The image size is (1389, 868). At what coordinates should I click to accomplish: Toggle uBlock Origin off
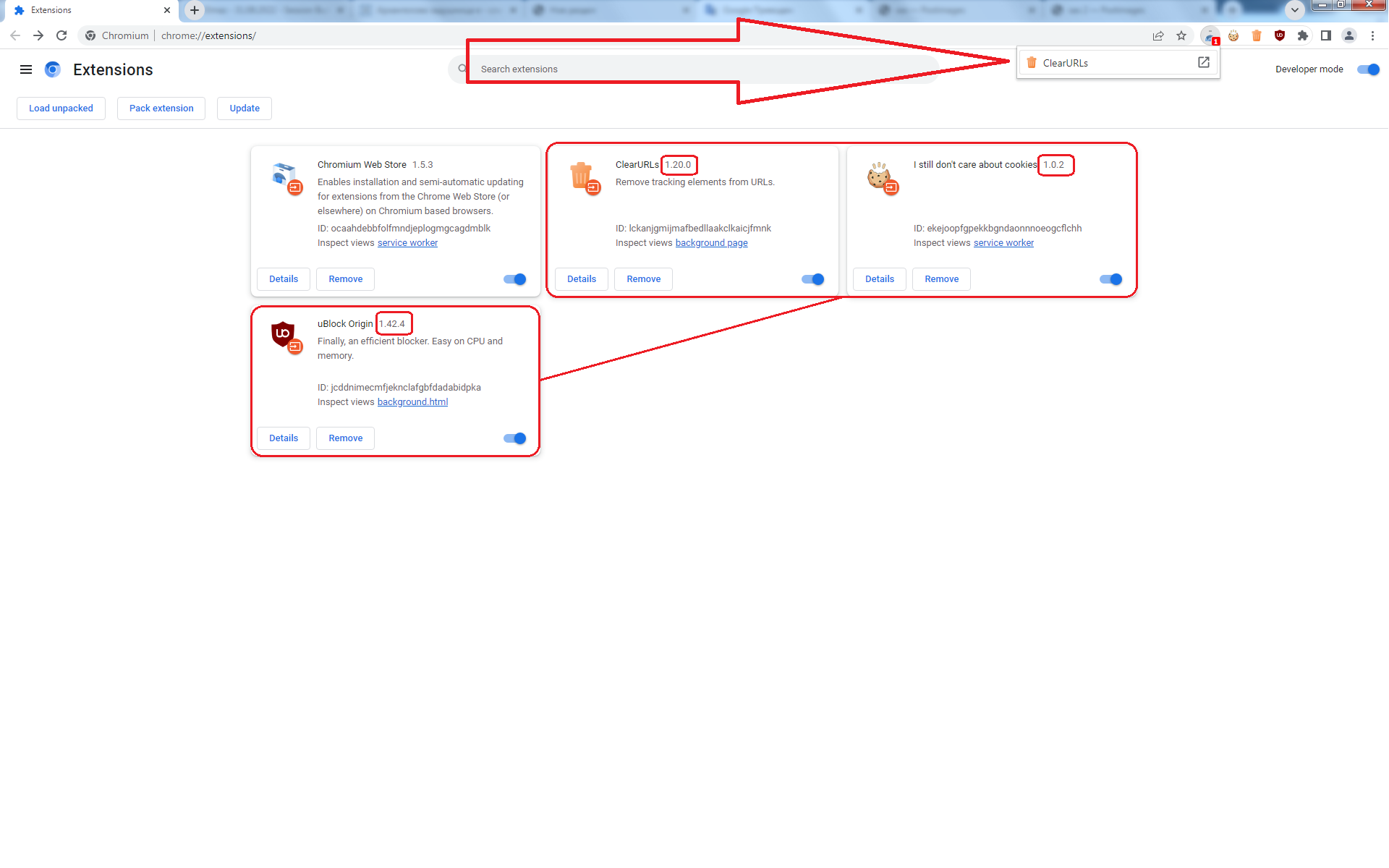pyautogui.click(x=514, y=438)
